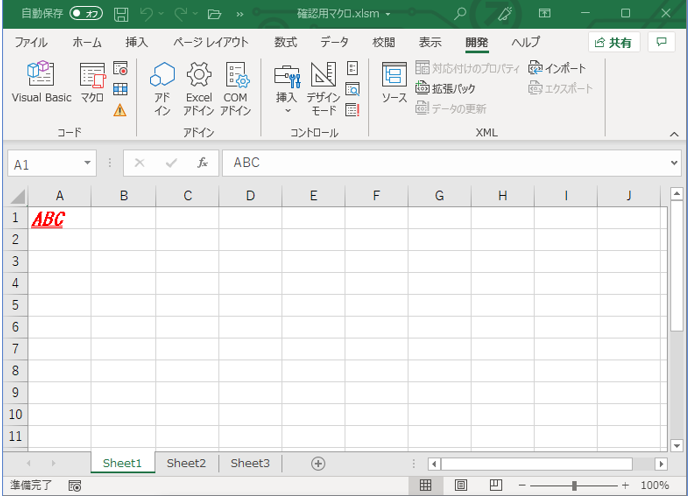The width and height of the screenshot is (688, 496).
Task: Expand more Quick Access commands
Action: (x=240, y=14)
